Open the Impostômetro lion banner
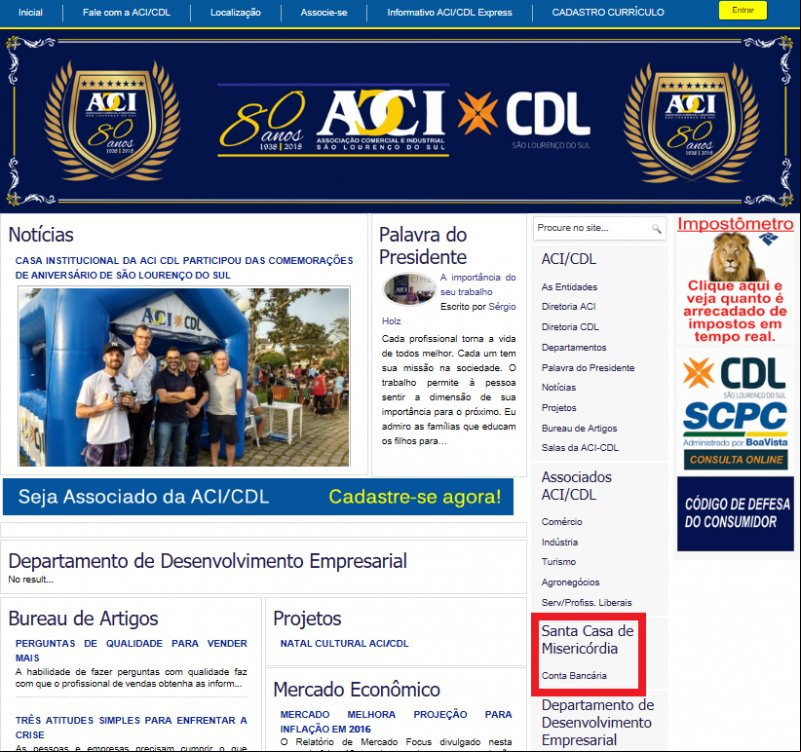 click(735, 280)
